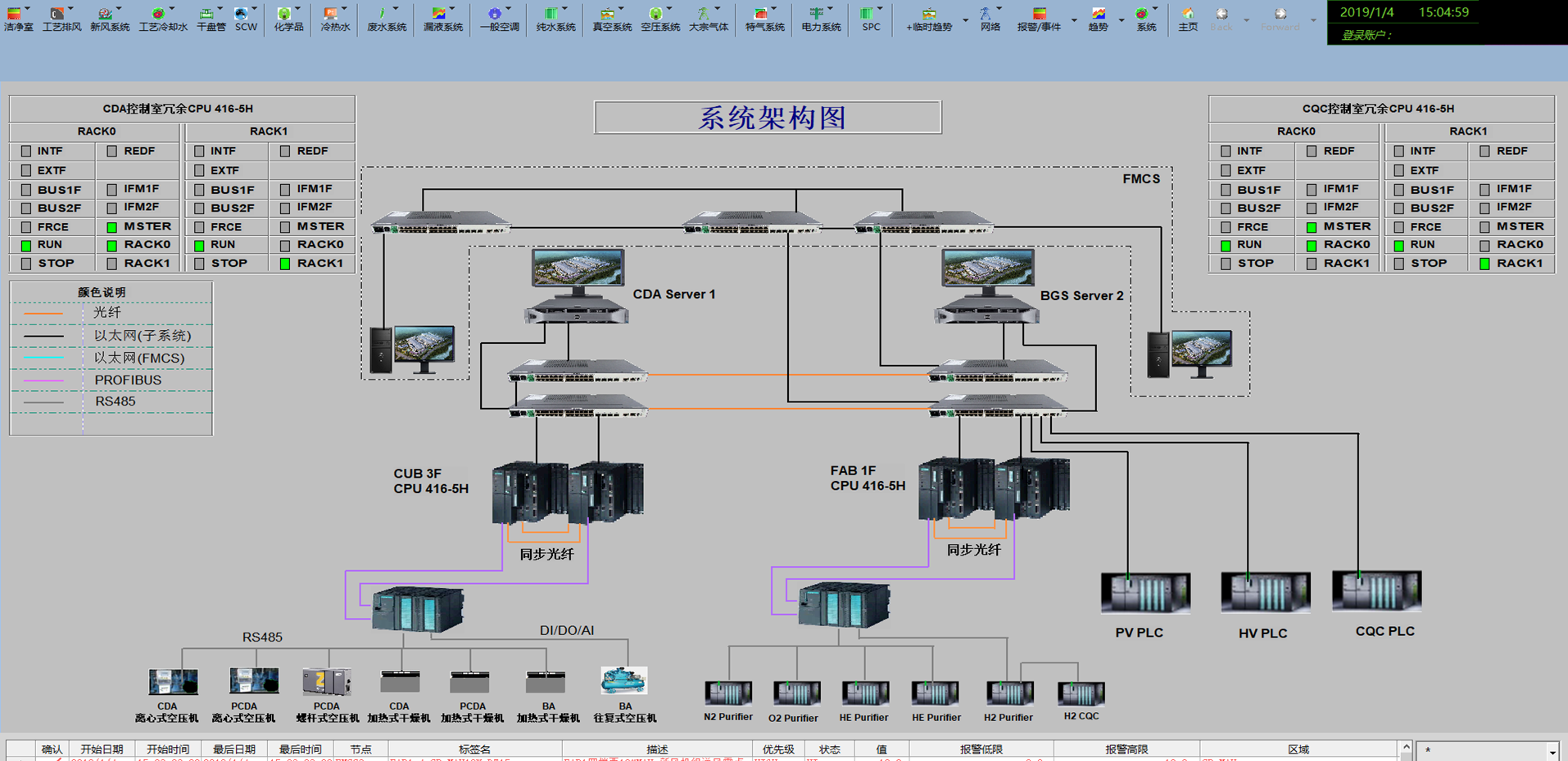Expand the 趋势 trend dropdown arrow
Screen dimensions: 1568x761
tap(1121, 20)
